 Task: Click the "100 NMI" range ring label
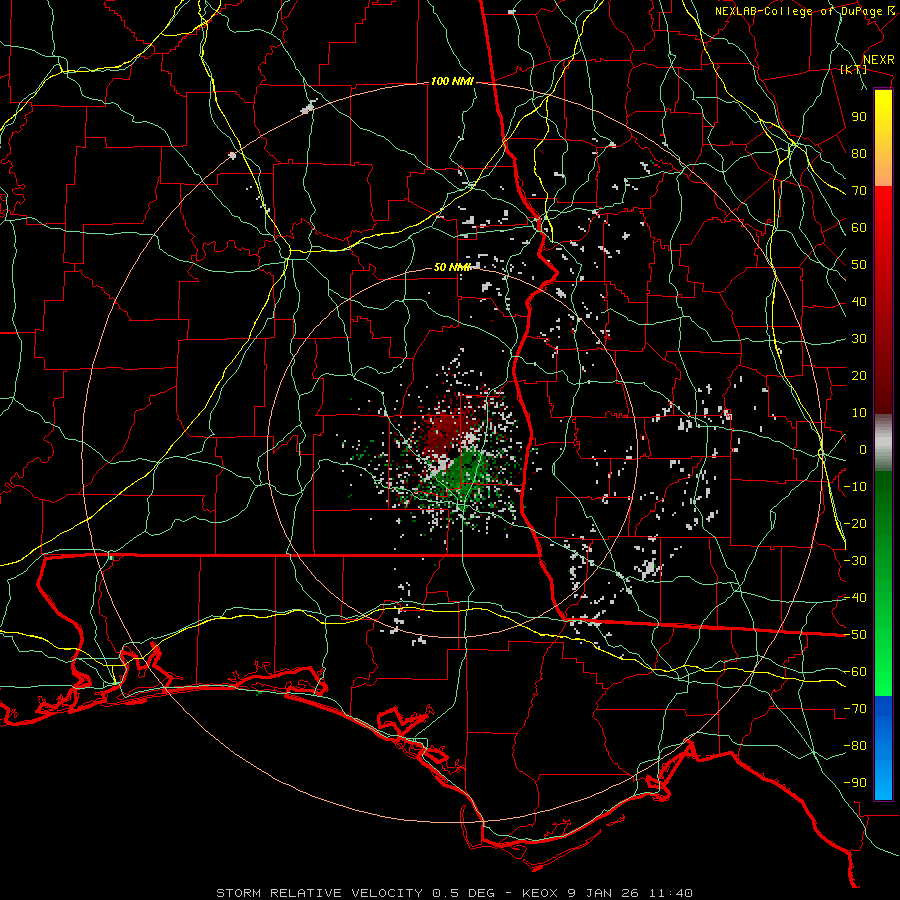coord(452,82)
